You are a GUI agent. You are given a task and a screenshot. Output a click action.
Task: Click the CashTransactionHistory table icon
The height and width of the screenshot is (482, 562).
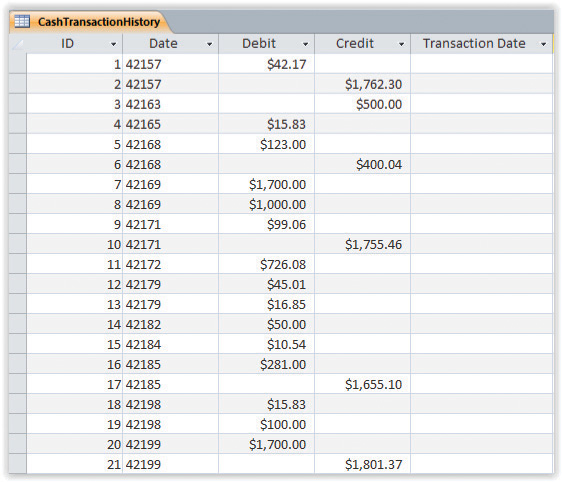(22, 22)
